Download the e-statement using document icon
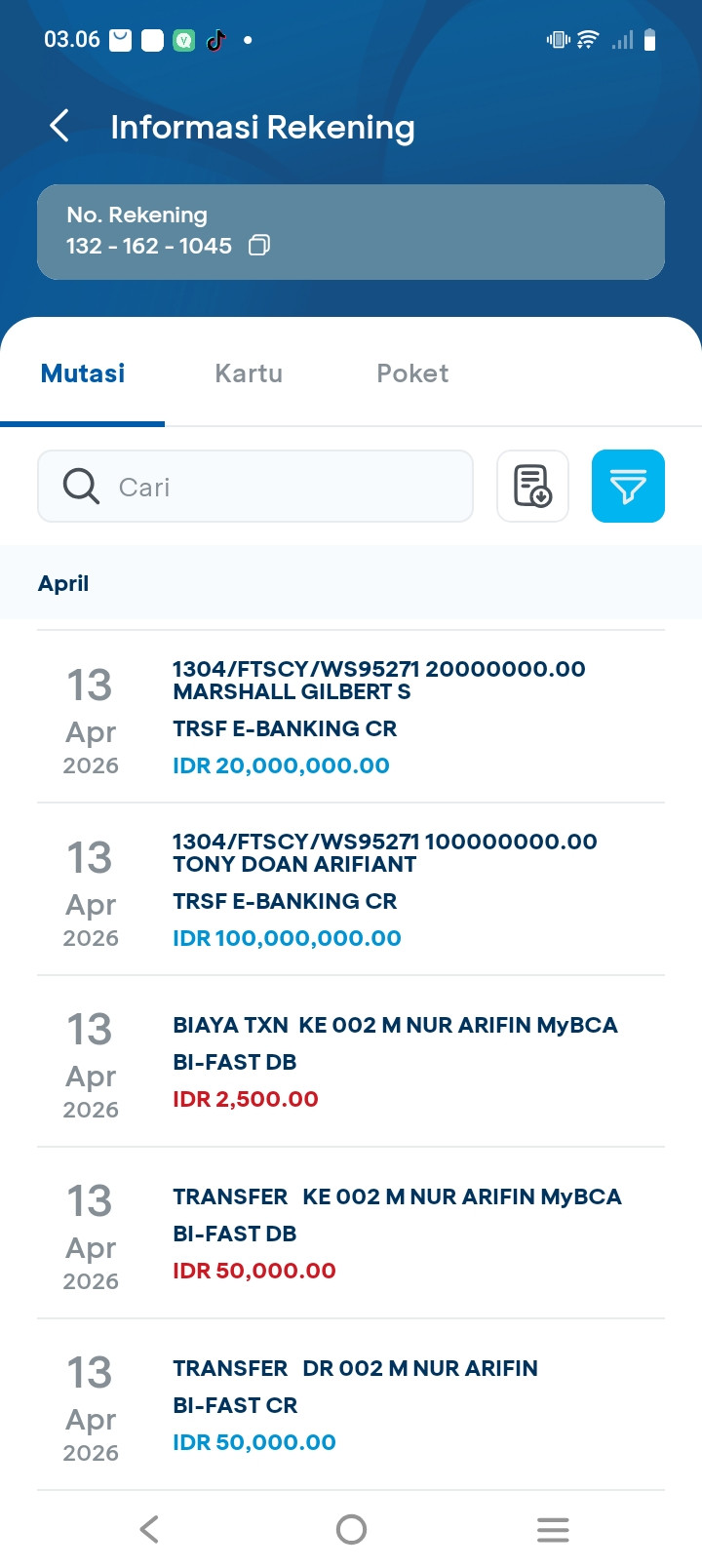 532,486
